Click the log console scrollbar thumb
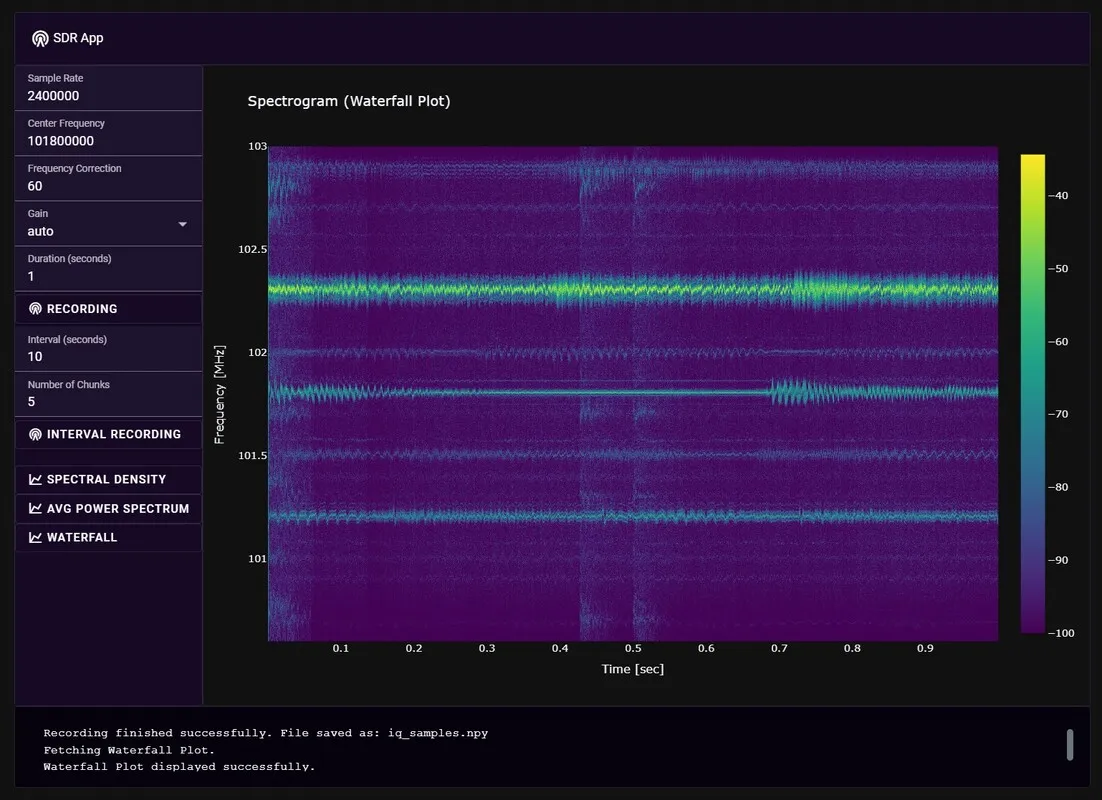1102x800 pixels. point(1070,744)
